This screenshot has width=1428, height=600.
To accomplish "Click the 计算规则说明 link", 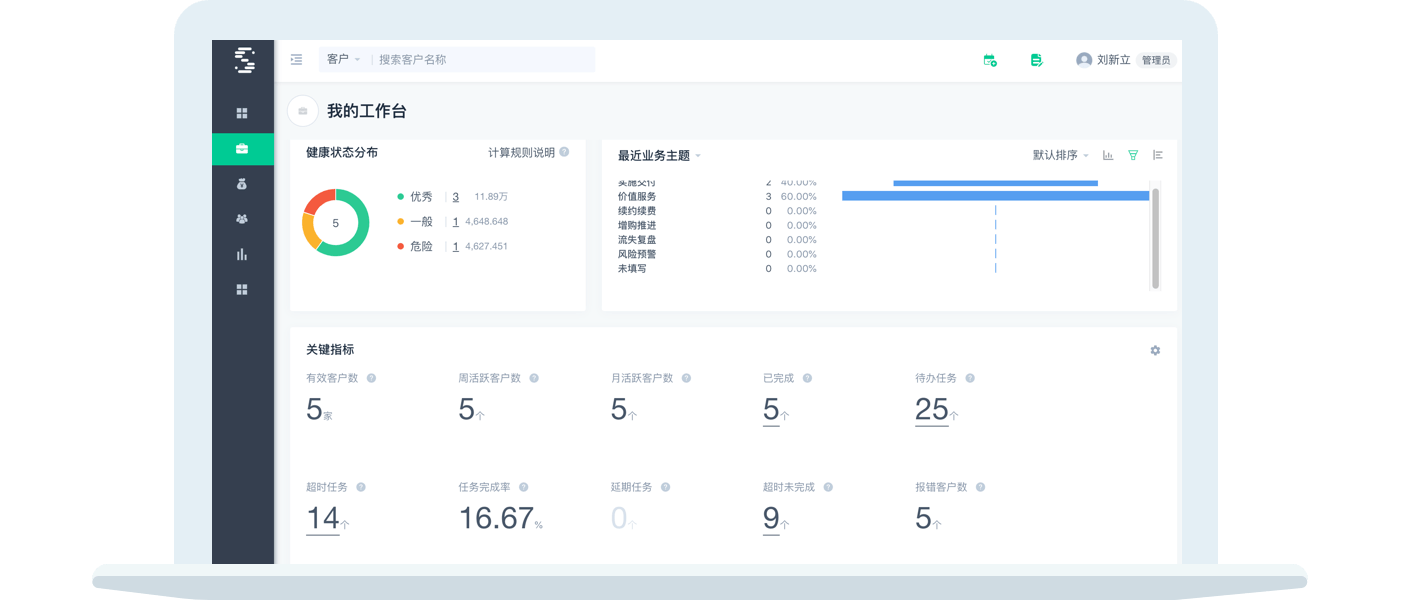I will [521, 153].
